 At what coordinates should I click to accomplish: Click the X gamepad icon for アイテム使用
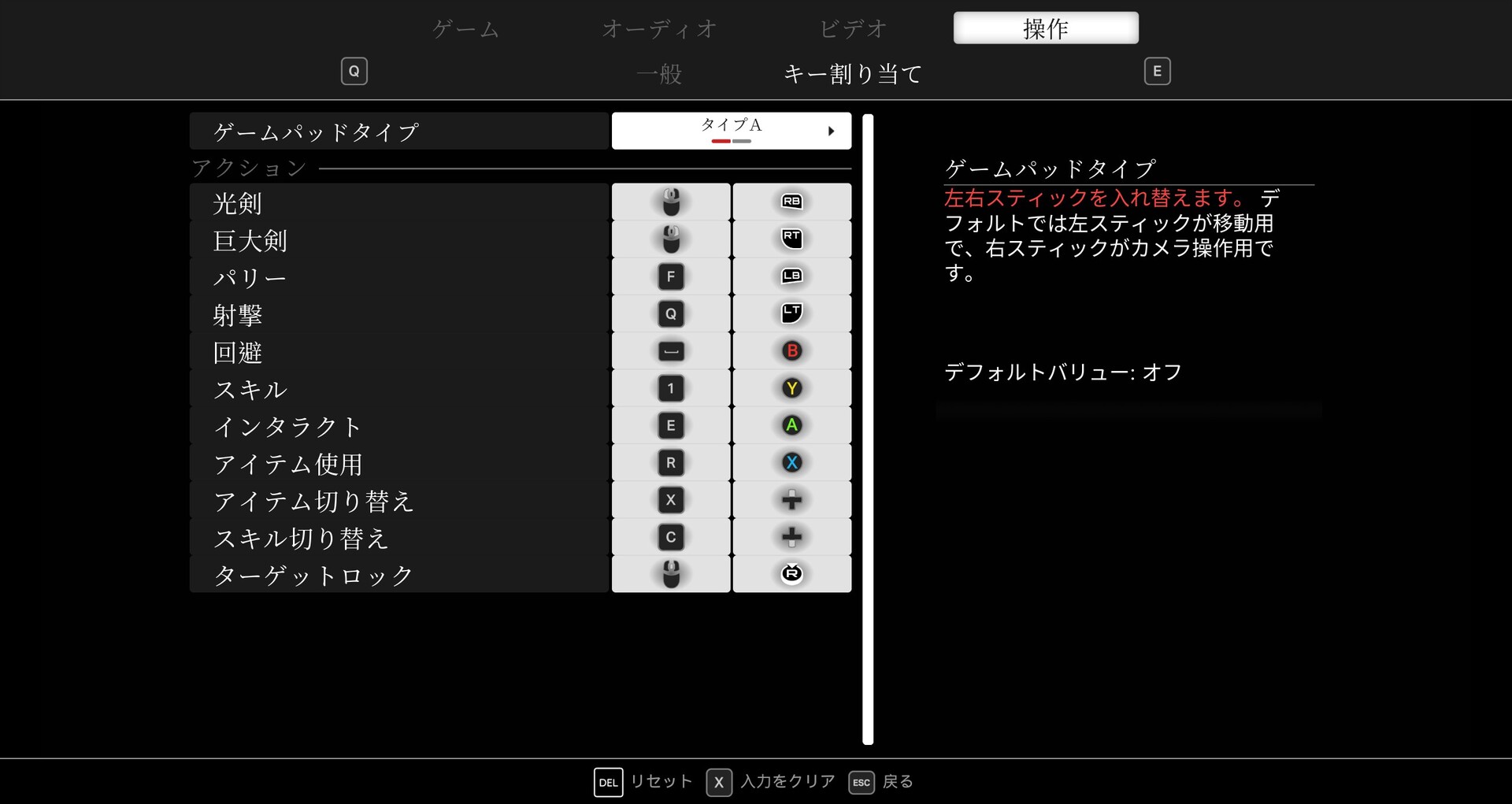point(791,463)
